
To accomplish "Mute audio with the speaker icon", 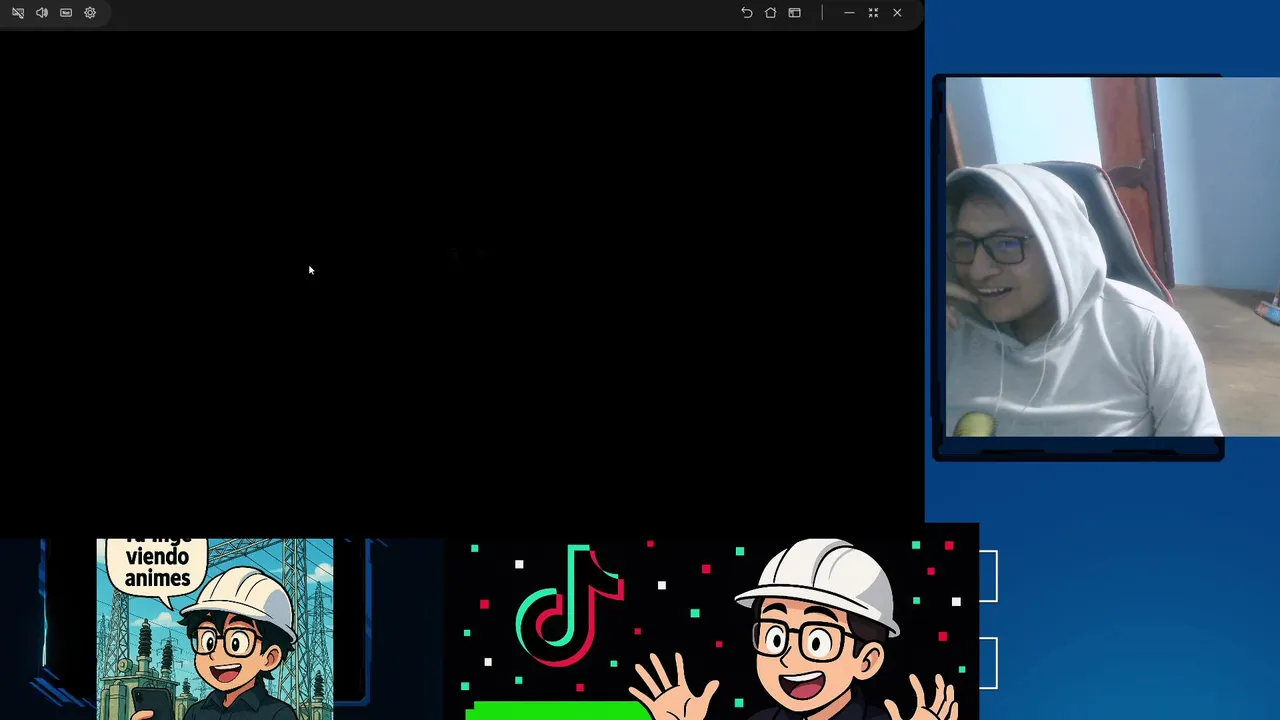I will coord(42,13).
